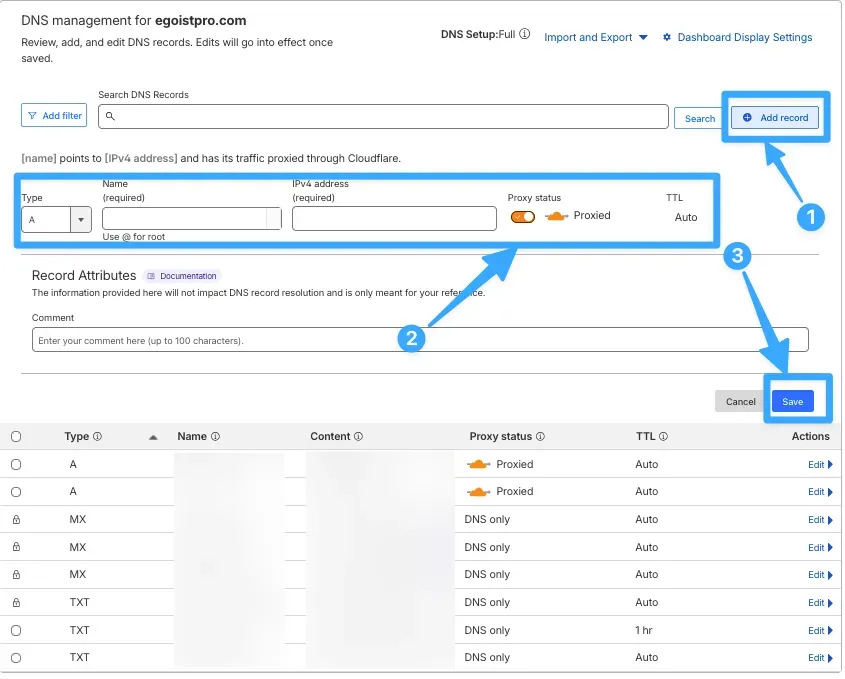Click the Add record button
This screenshot has height=679, width=845.
775,118
